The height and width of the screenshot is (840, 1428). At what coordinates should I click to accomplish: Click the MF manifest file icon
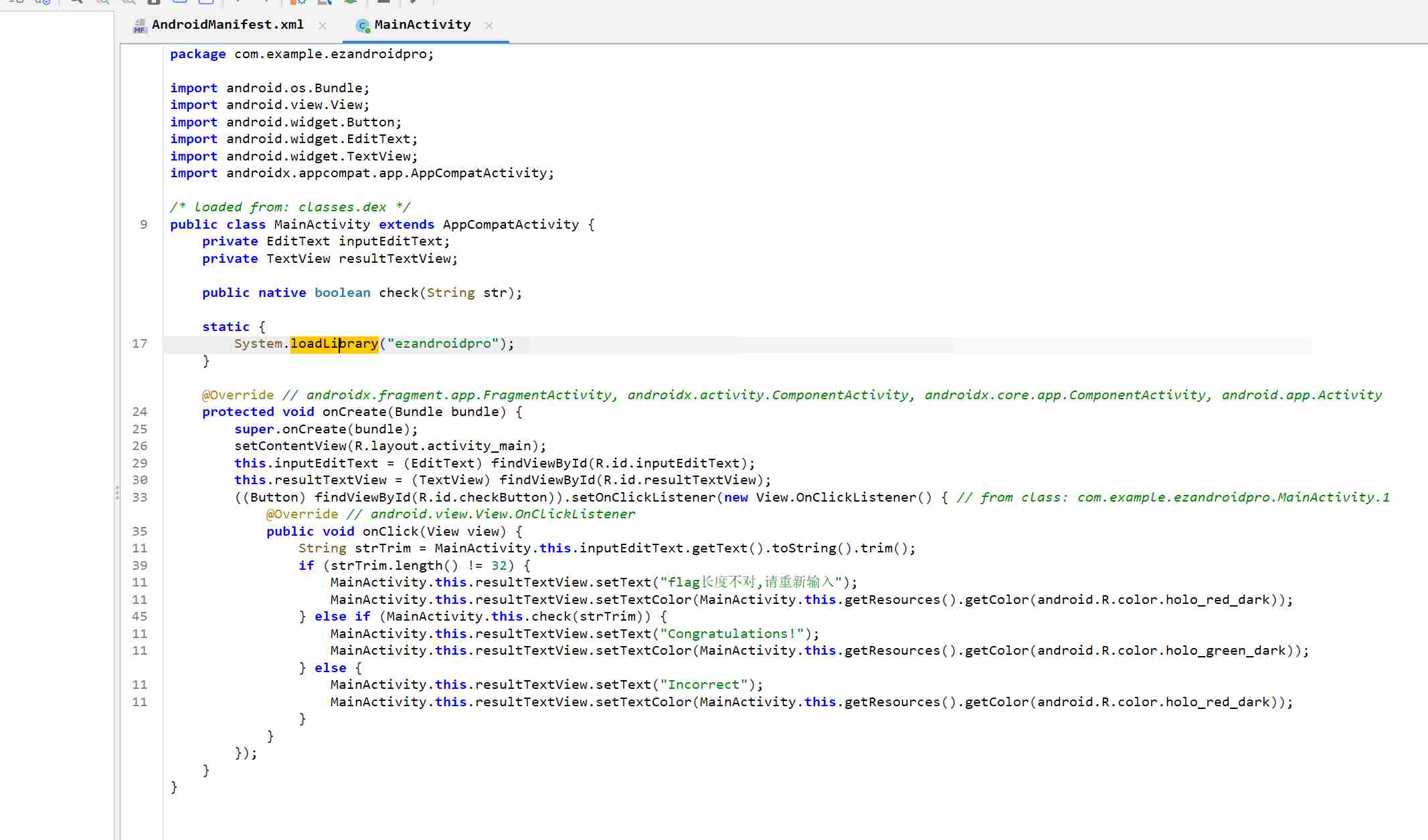(x=139, y=26)
